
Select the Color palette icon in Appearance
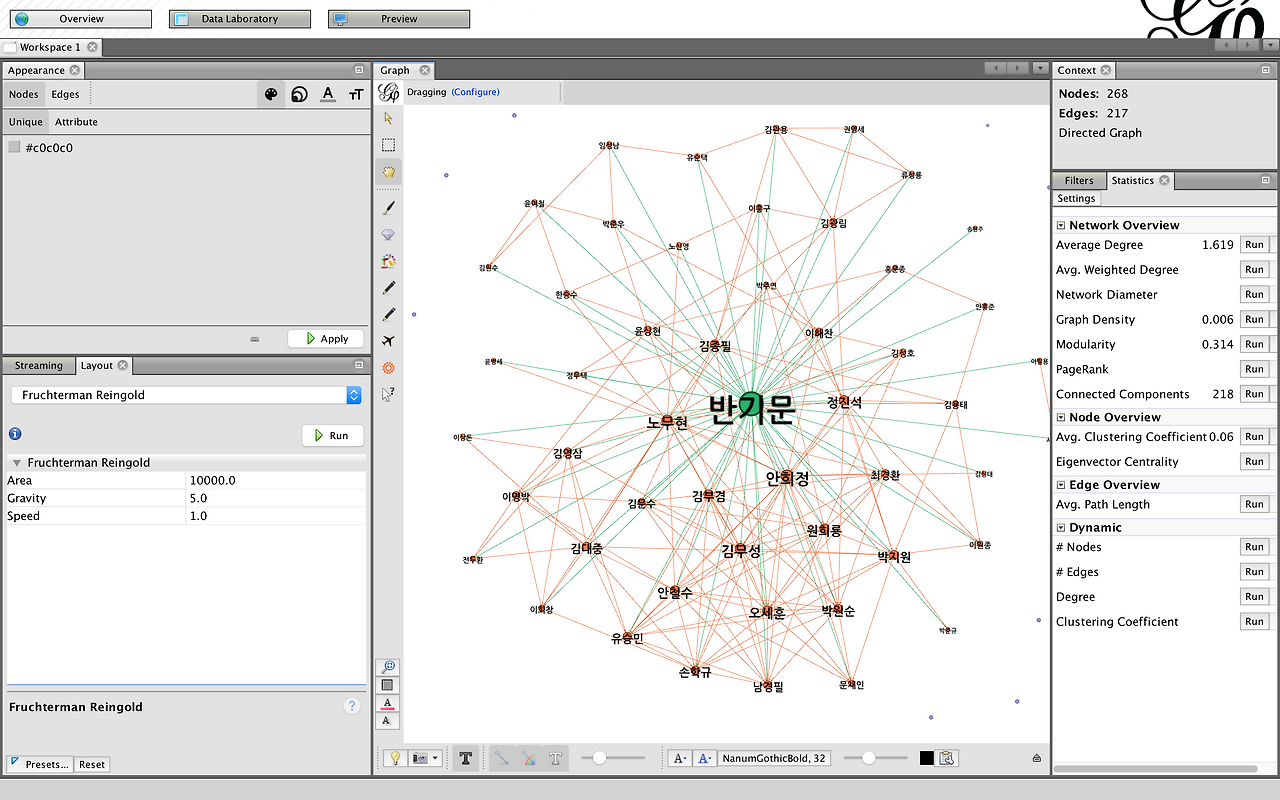271,95
